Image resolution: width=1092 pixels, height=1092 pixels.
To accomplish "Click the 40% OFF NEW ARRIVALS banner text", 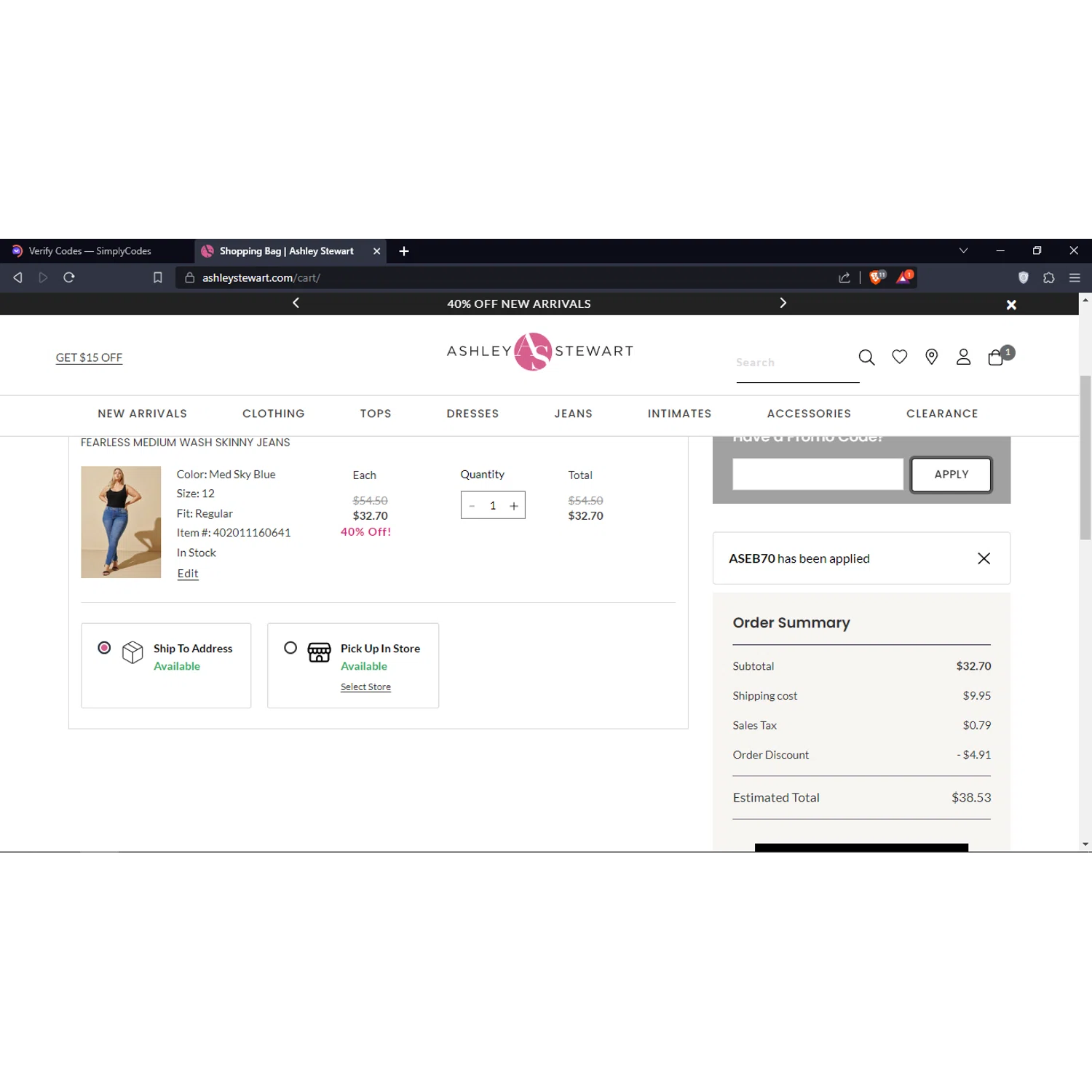I will click(x=519, y=304).
